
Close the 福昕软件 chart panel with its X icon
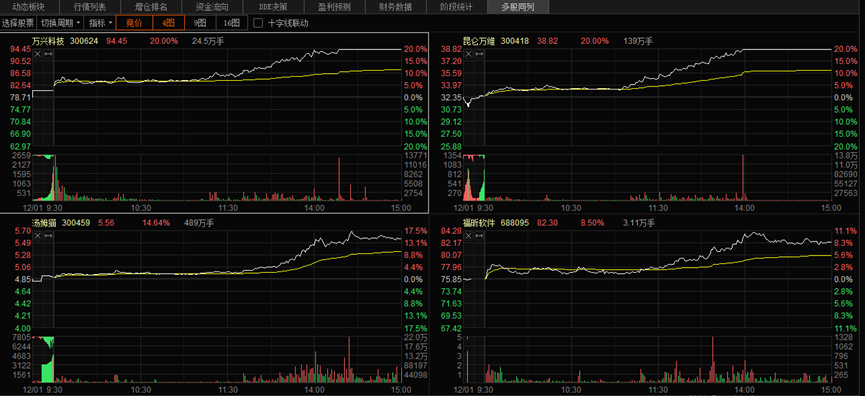click(x=468, y=236)
